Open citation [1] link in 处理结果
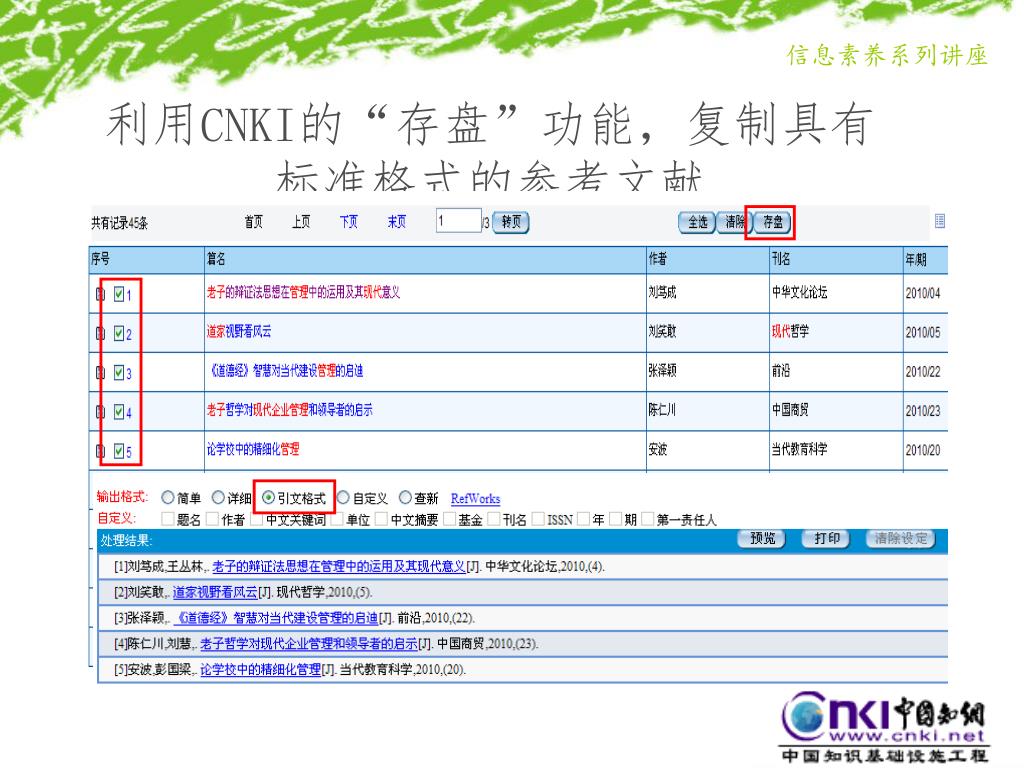 338,567
